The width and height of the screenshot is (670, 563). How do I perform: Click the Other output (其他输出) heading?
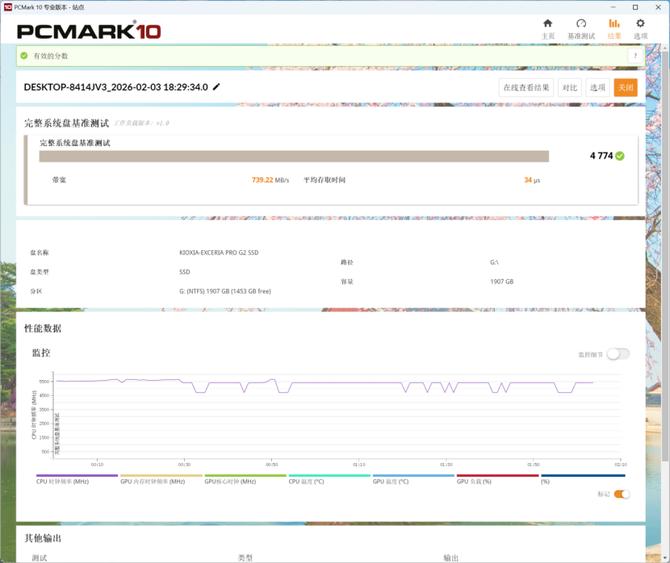43,538
